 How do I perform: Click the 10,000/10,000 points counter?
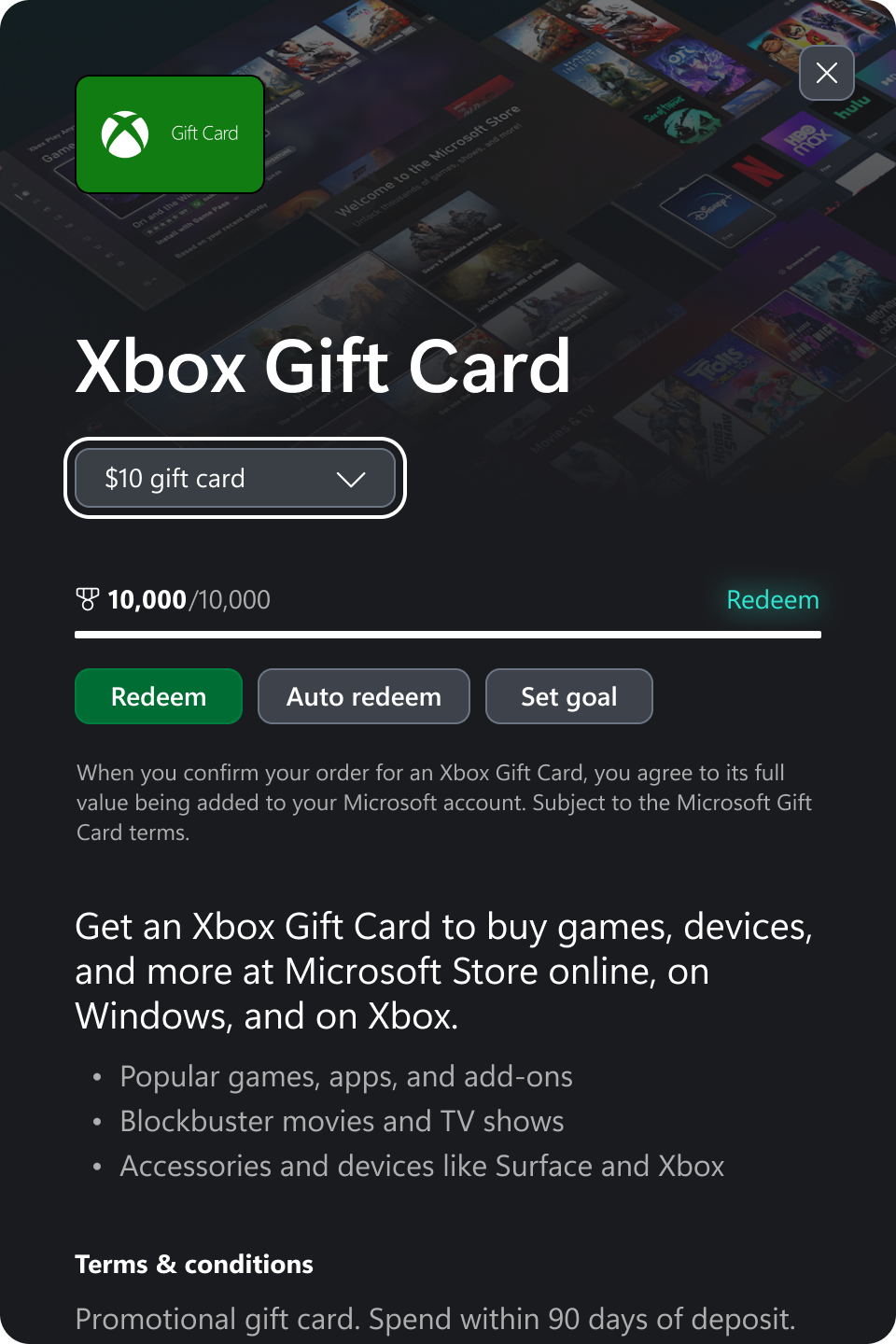pyautogui.click(x=189, y=599)
